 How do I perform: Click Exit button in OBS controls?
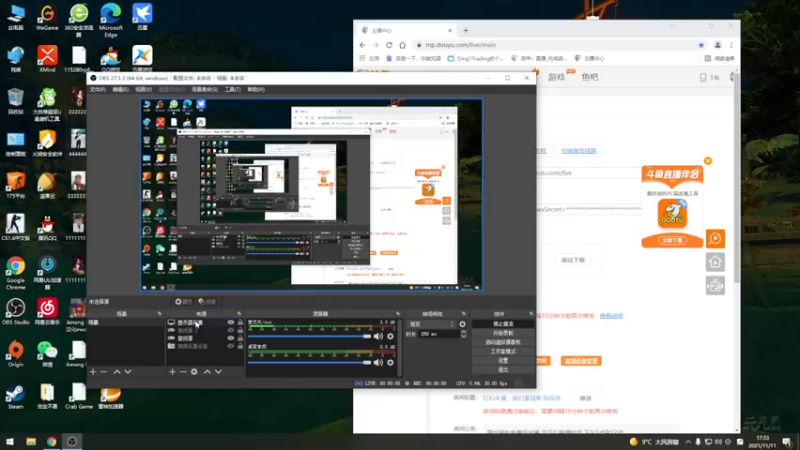(x=503, y=369)
